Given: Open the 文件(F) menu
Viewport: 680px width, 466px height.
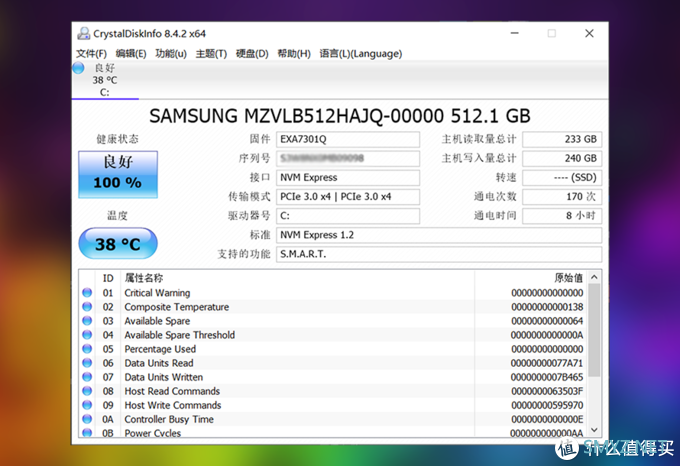Looking at the screenshot, I should point(91,54).
